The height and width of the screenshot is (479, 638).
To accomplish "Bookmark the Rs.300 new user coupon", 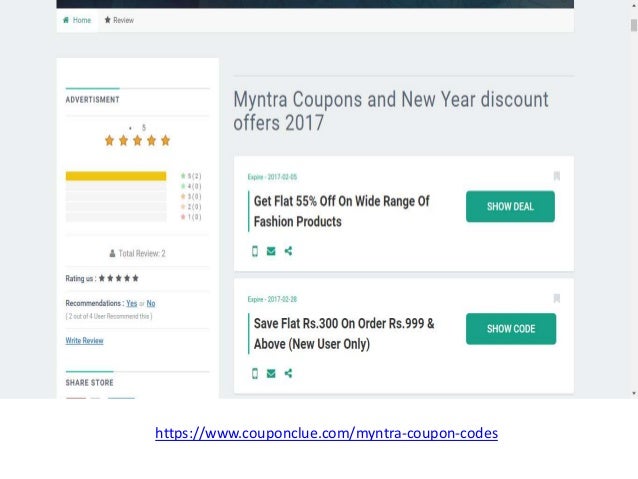I will (557, 298).
